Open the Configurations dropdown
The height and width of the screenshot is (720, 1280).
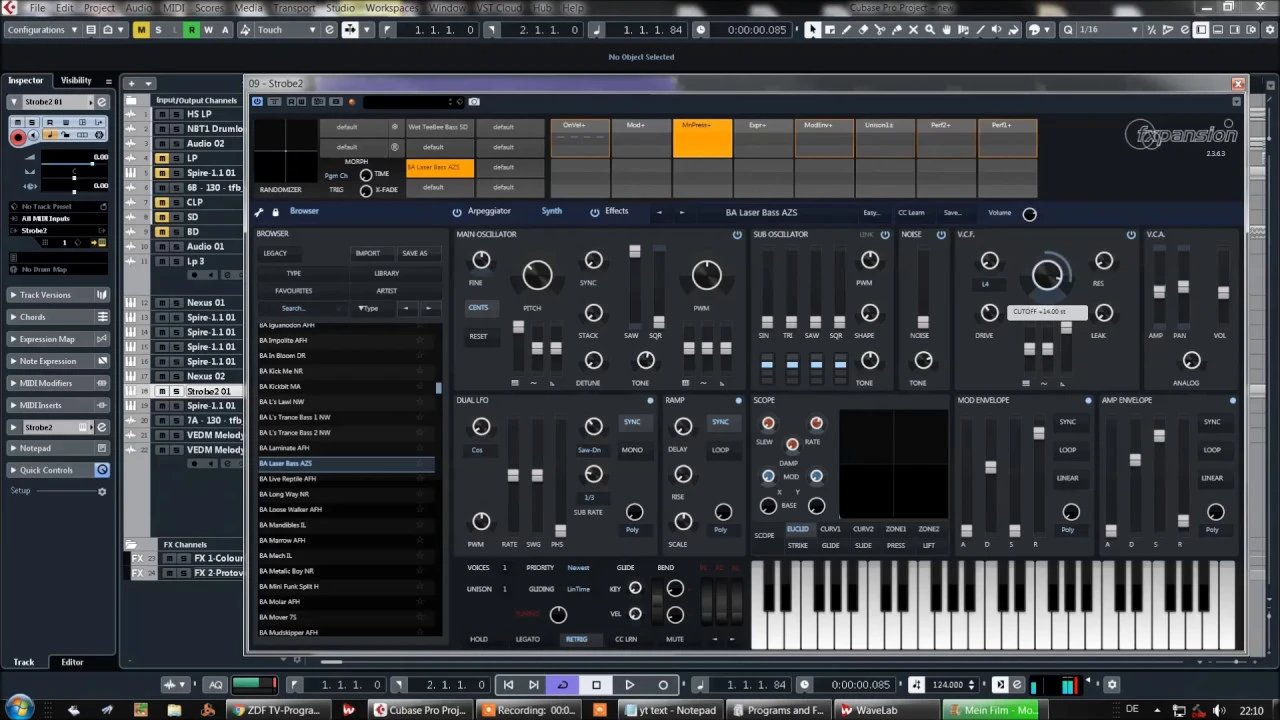[x=43, y=30]
